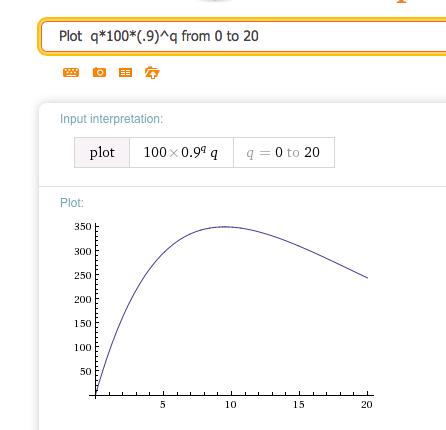
Task: Click the y-axis label 100
Action: tap(83, 347)
